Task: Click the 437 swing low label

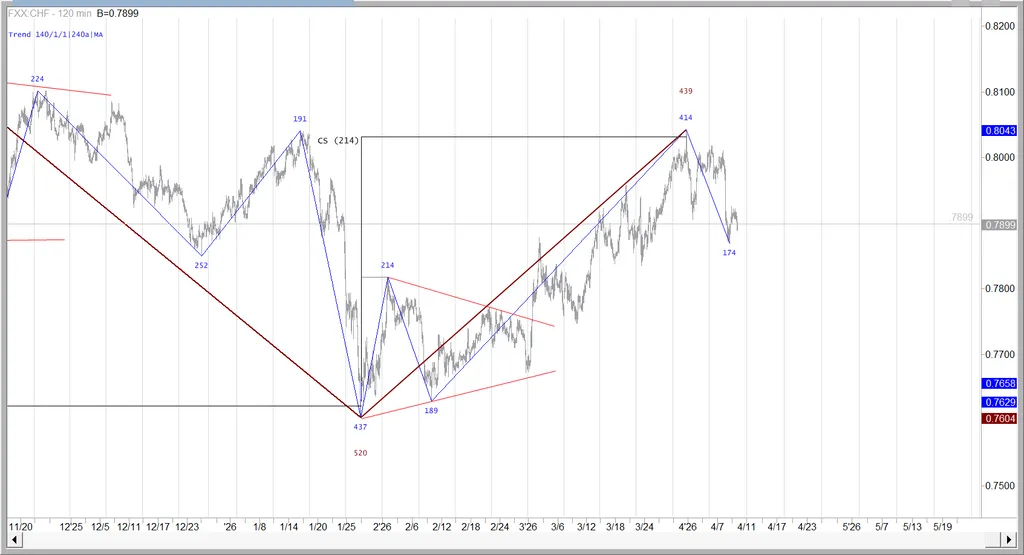Action: [x=360, y=427]
